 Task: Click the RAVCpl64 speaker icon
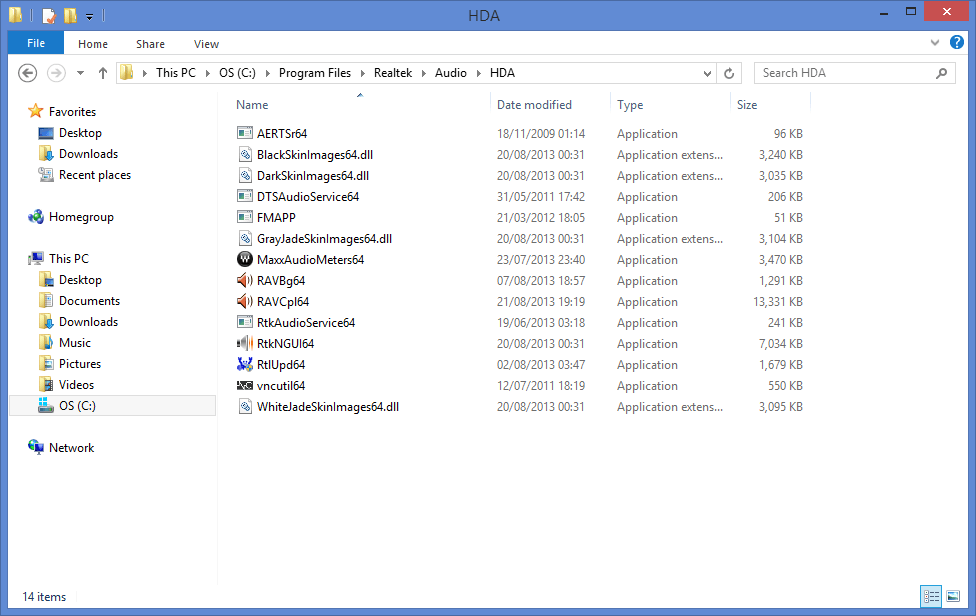(245, 301)
